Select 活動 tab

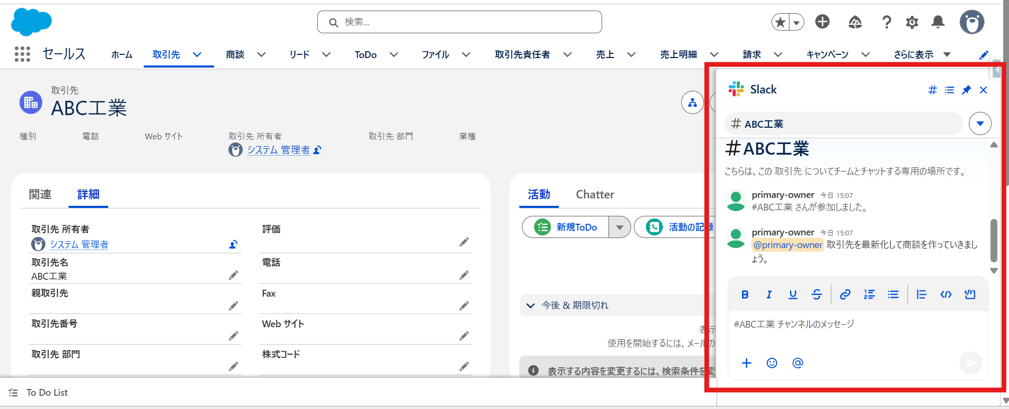pos(539,194)
